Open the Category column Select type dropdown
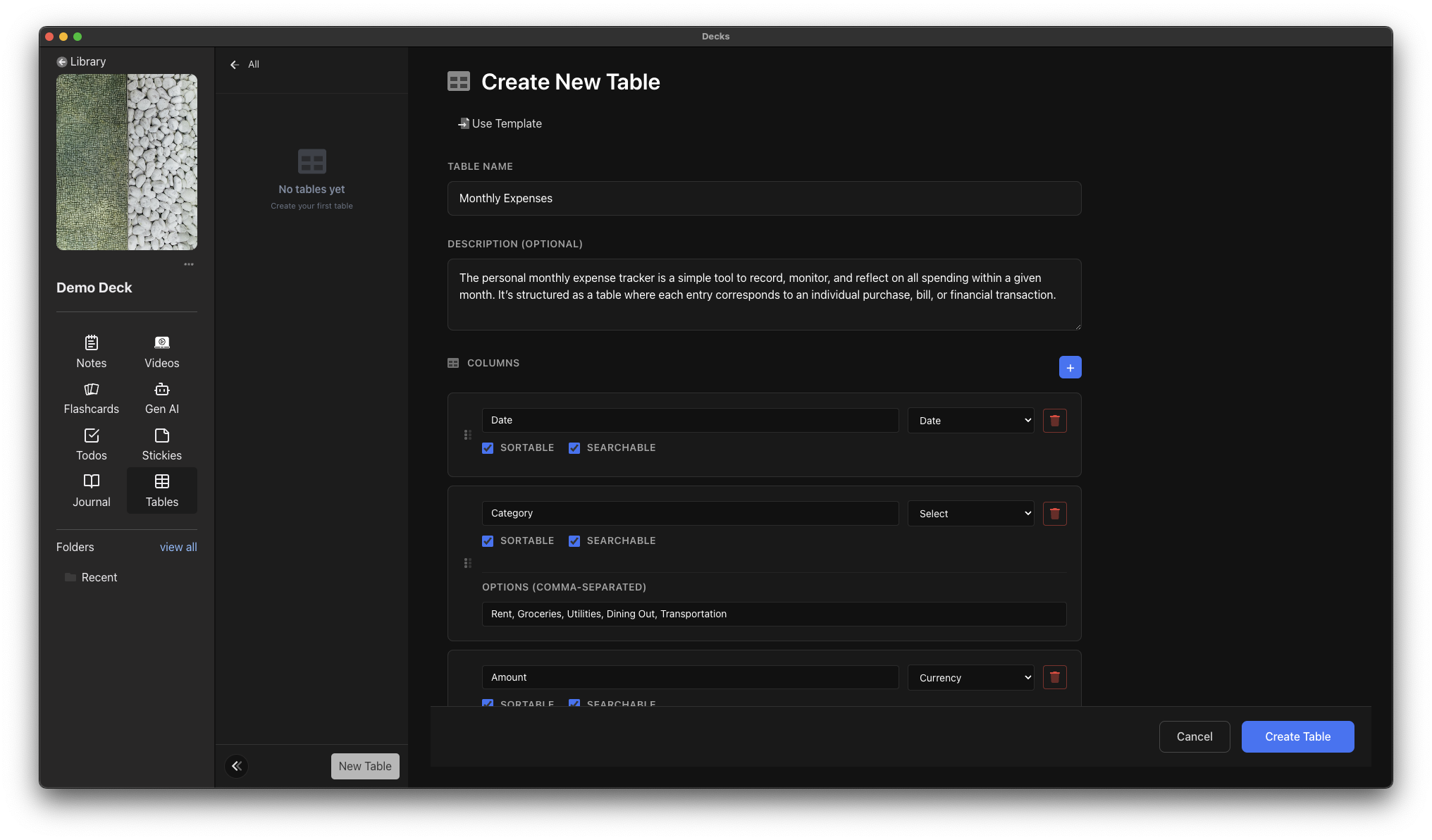The image size is (1432, 840). (x=970, y=514)
